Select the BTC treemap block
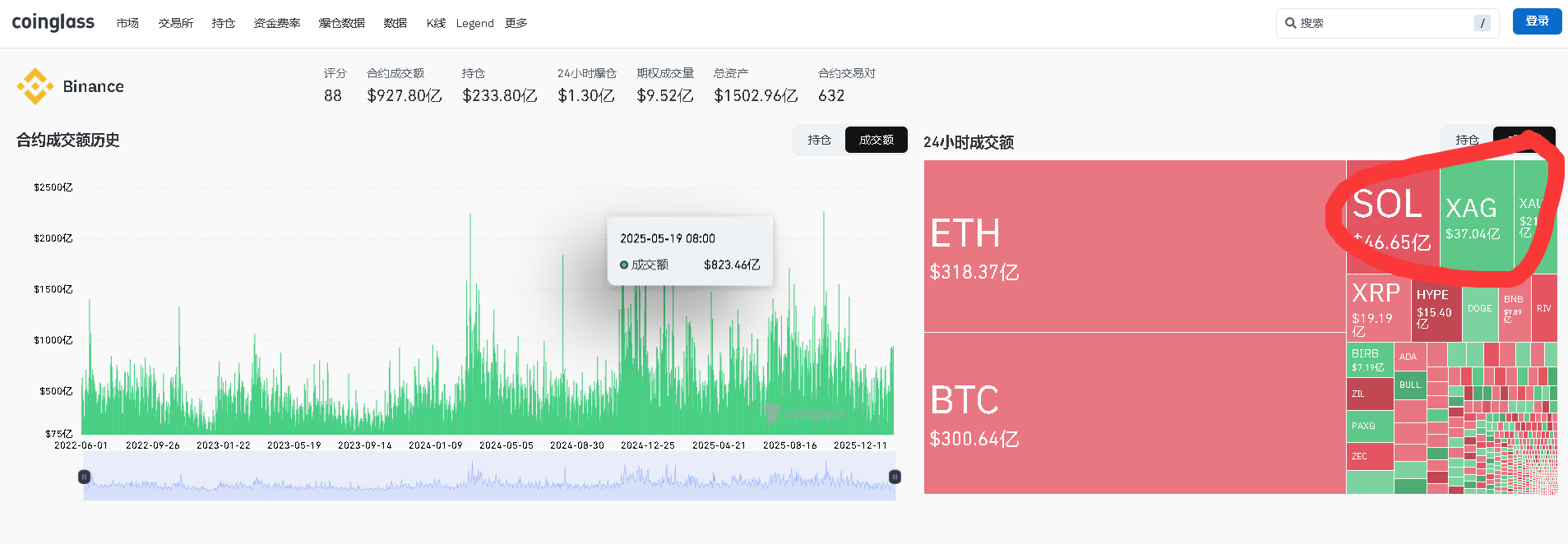Image resolution: width=1568 pixels, height=544 pixels. click(x=1134, y=413)
